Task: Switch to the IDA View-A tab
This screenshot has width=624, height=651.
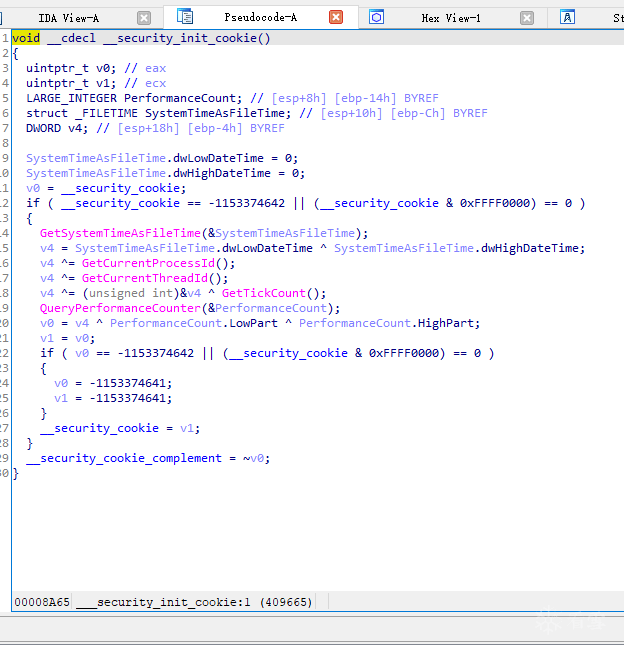Action: 69,18
